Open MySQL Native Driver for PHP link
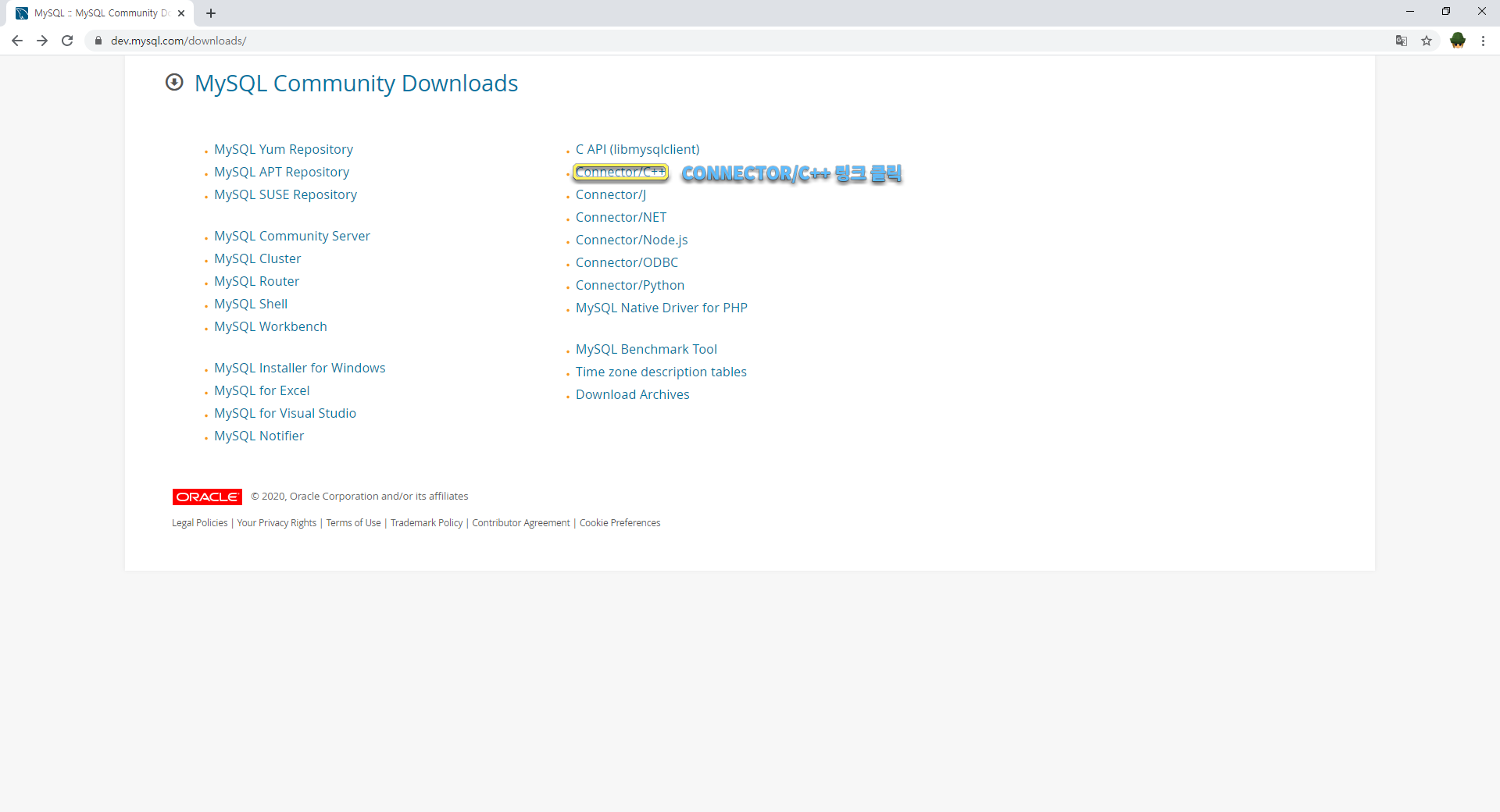Image resolution: width=1500 pixels, height=812 pixels. pyautogui.click(x=661, y=308)
